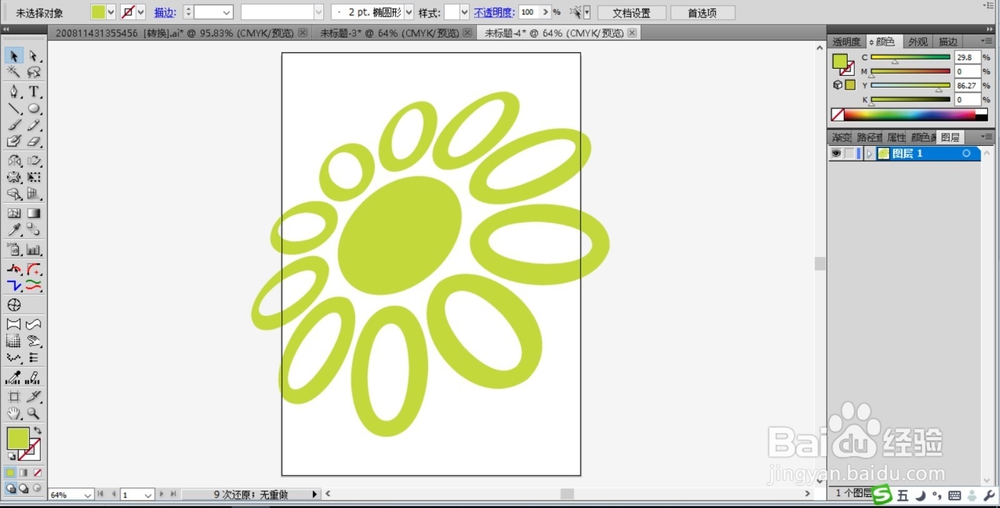Select the Eyedropper tool
Viewport: 1000px width, 508px height.
point(14,230)
